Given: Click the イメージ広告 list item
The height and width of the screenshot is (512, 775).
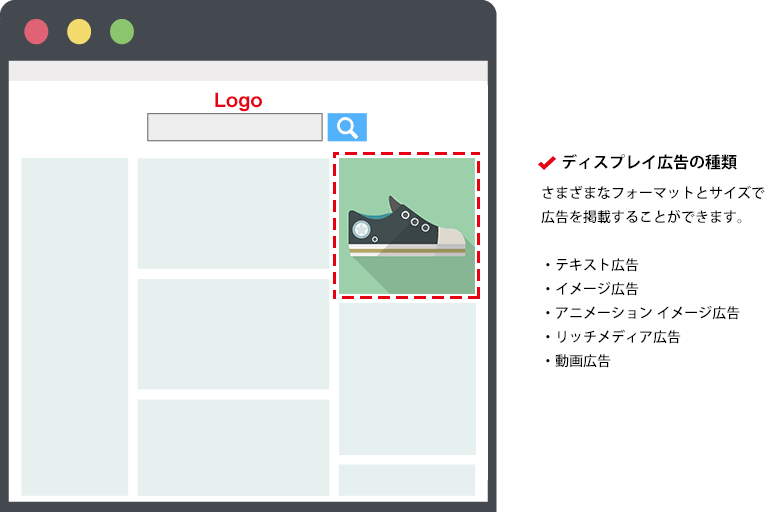Looking at the screenshot, I should coord(597,289).
